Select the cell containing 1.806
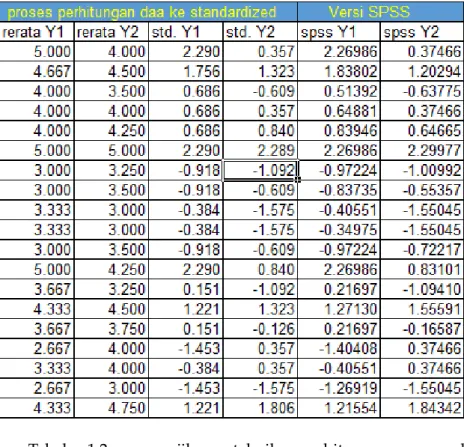Screen dimensions: 464x447 coord(260,408)
